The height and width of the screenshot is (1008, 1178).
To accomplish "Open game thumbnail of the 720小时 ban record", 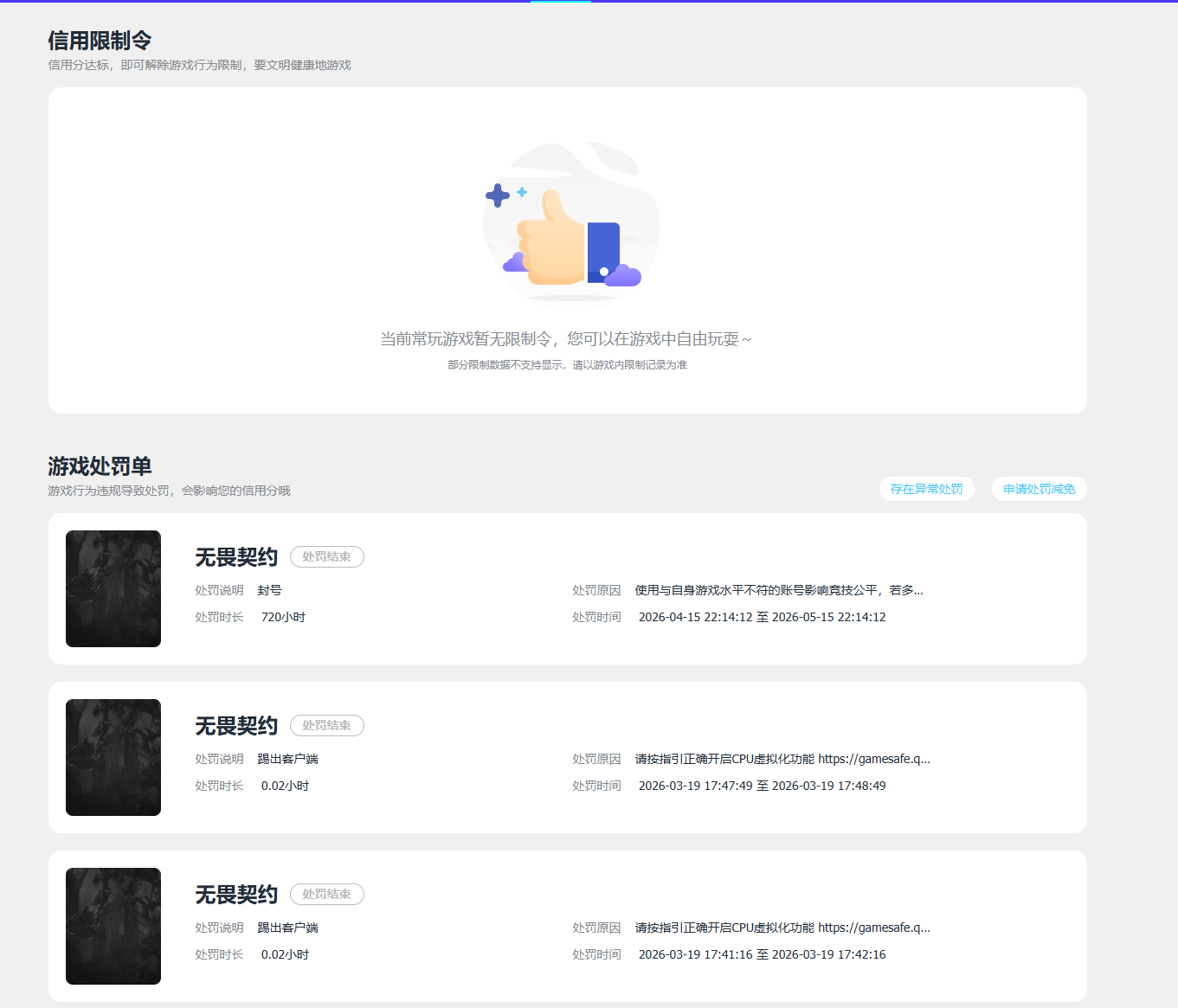I will pos(113,588).
